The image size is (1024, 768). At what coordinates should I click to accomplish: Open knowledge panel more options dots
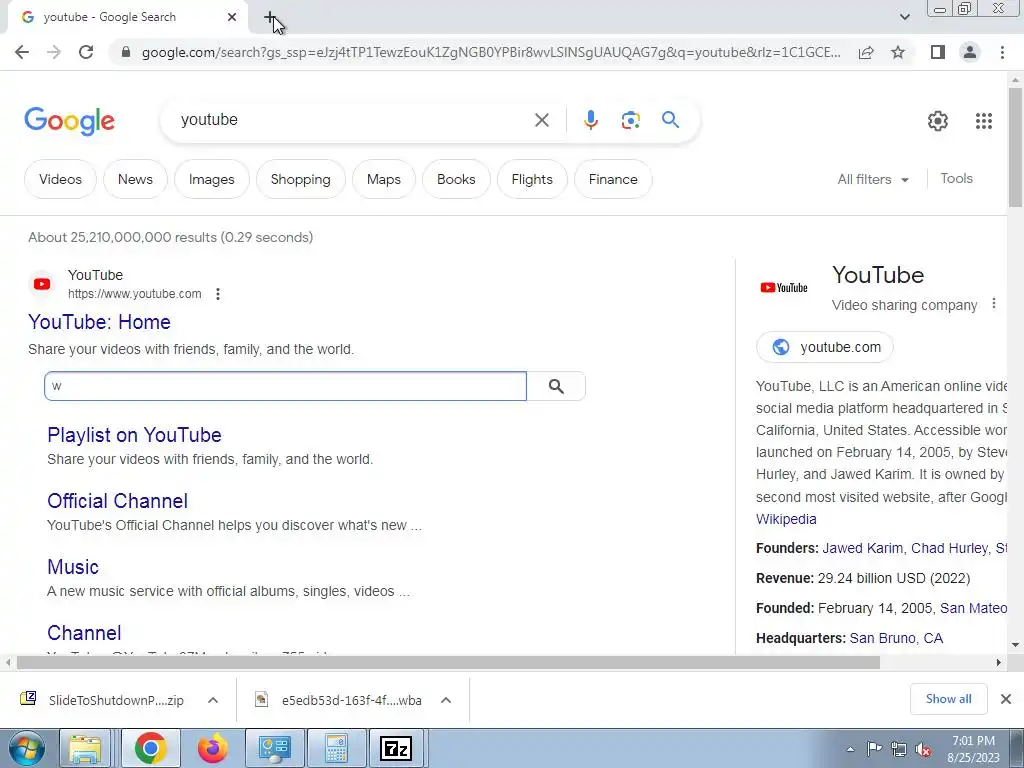click(993, 304)
